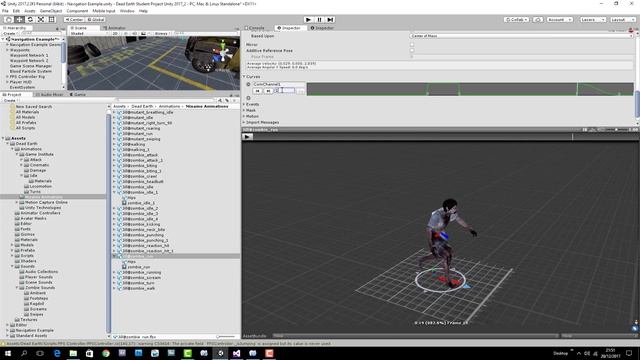Open the Assets menu
Image resolution: width=640 pixels, height=360 pixels.
[x=30, y=11]
